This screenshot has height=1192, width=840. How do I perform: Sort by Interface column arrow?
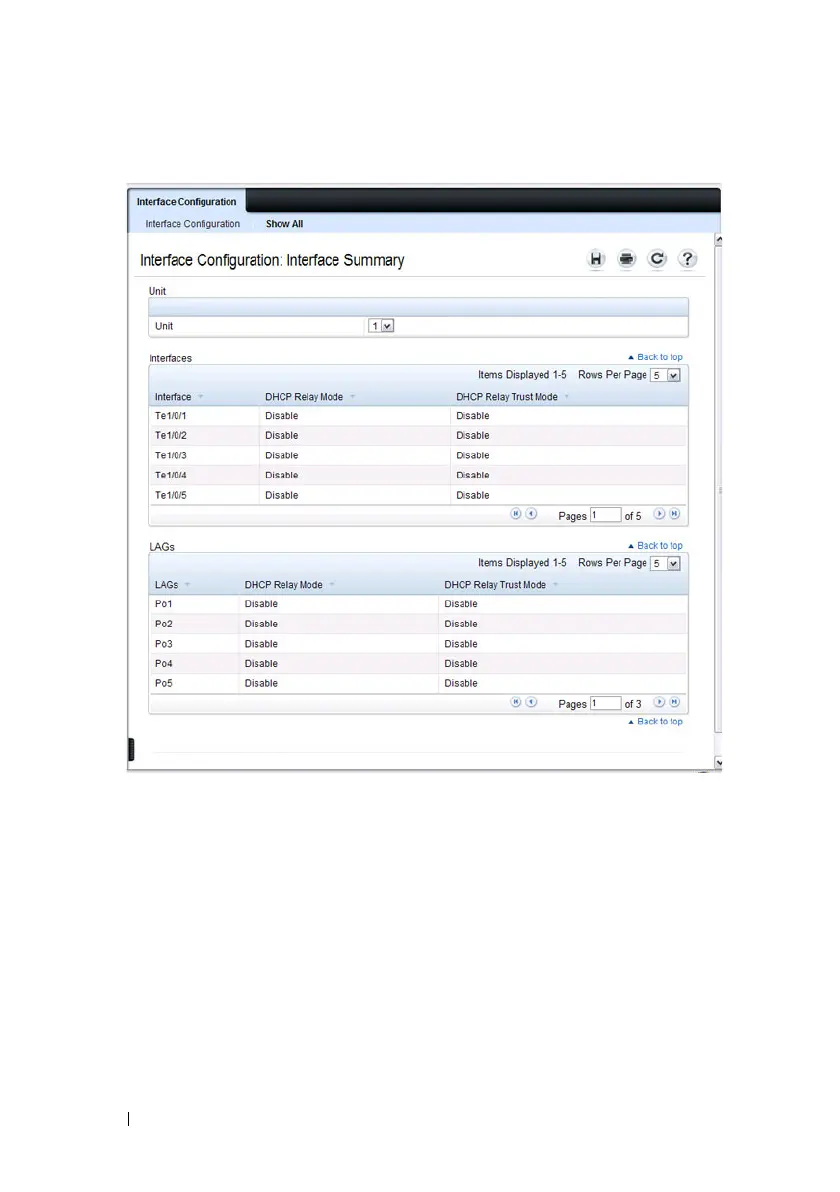coord(201,397)
